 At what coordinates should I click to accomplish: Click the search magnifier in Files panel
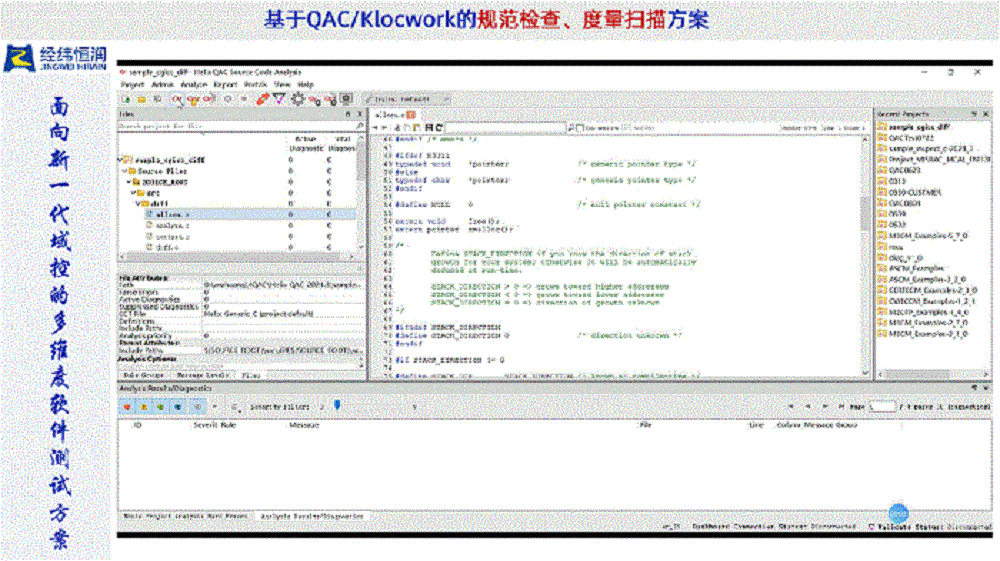tap(360, 126)
